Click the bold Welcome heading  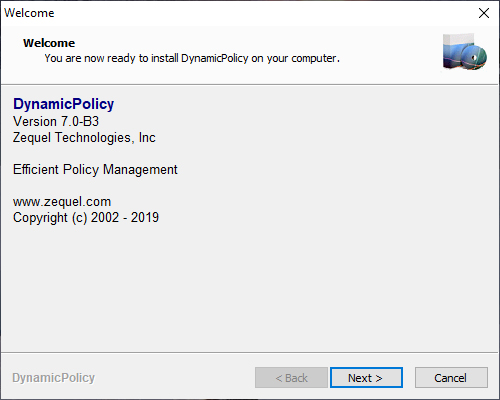pyautogui.click(x=49, y=43)
